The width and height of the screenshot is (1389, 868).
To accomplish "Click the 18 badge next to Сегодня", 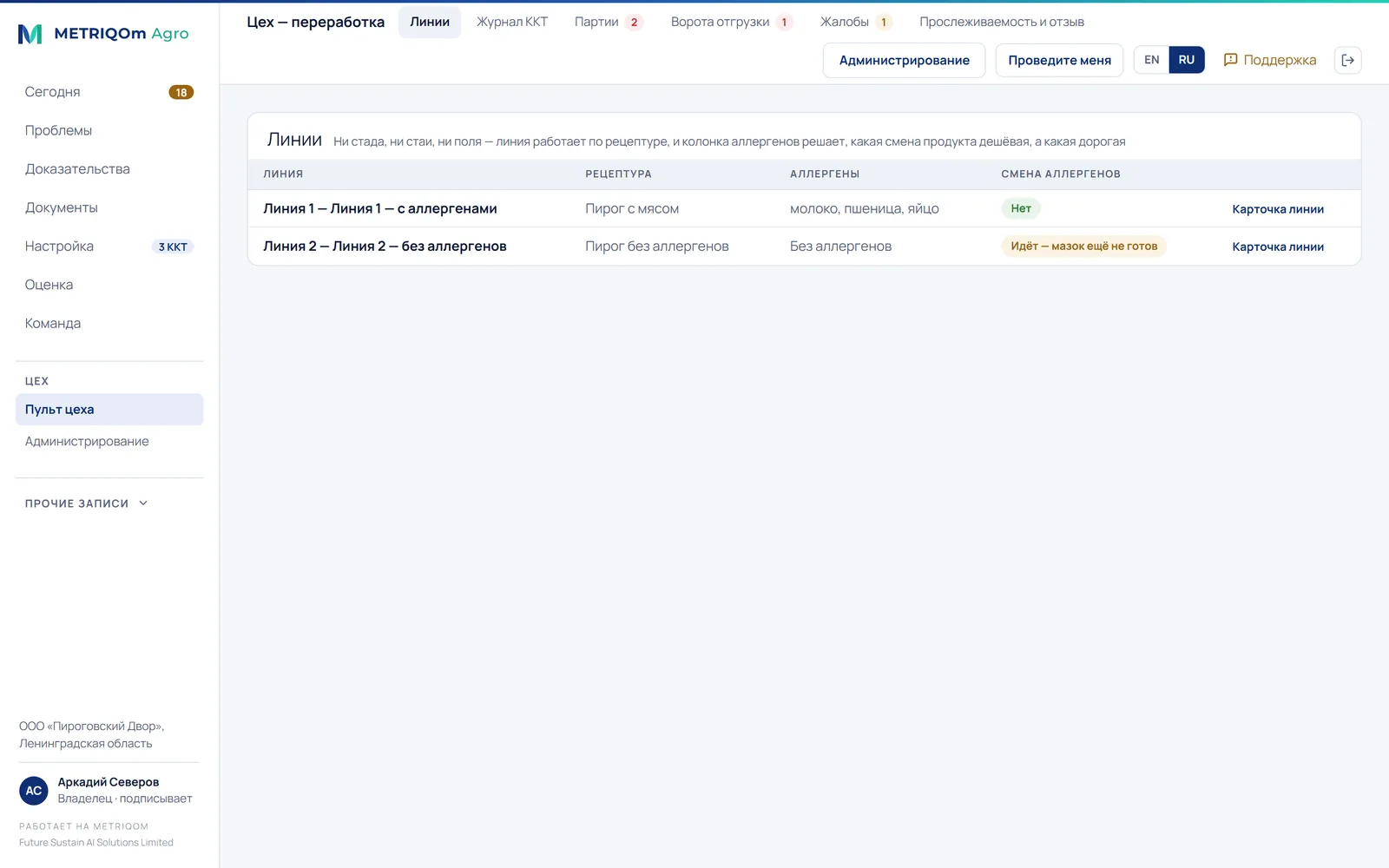I will (181, 92).
